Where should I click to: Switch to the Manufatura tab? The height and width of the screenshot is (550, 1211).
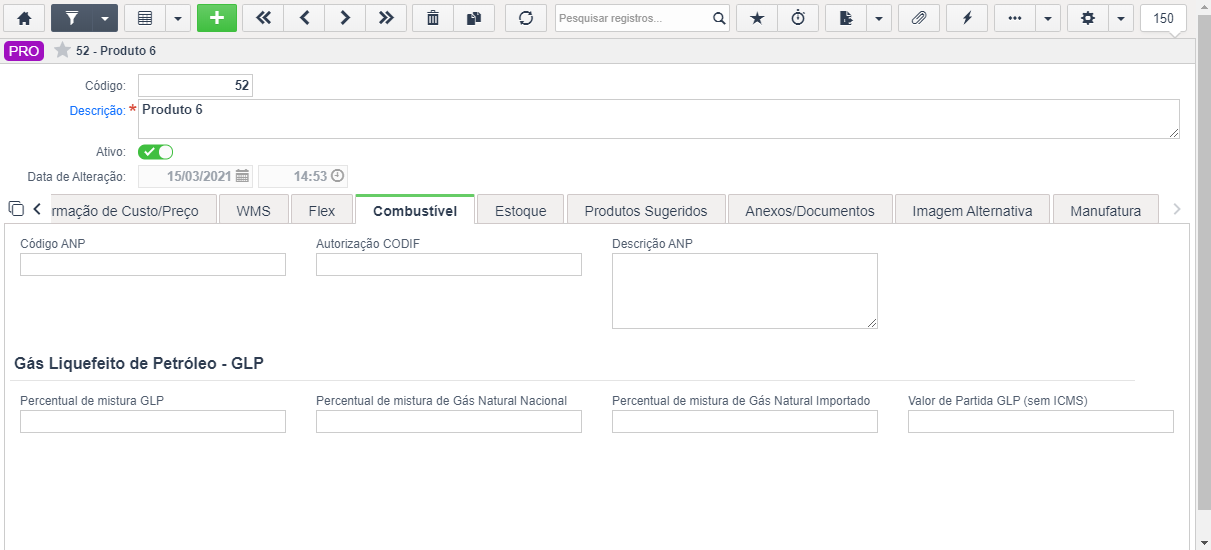1105,211
